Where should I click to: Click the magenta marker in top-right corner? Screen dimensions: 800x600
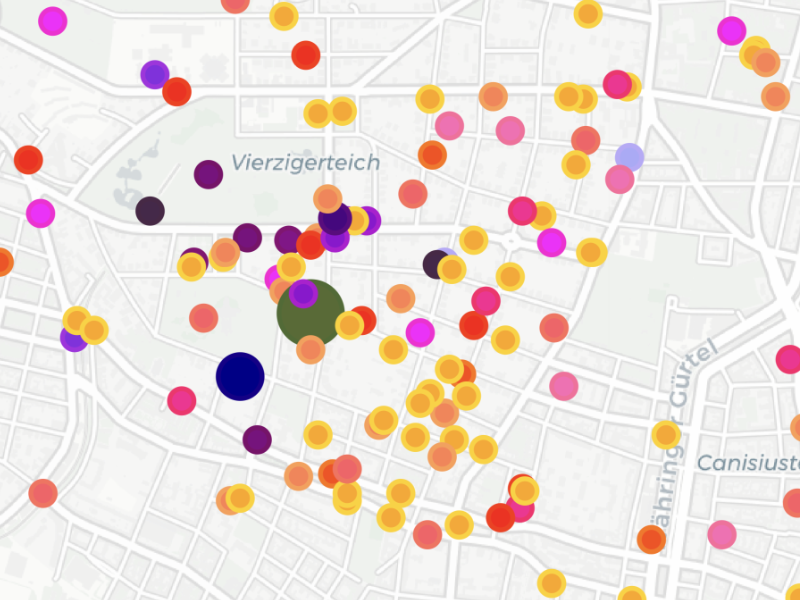point(732,31)
